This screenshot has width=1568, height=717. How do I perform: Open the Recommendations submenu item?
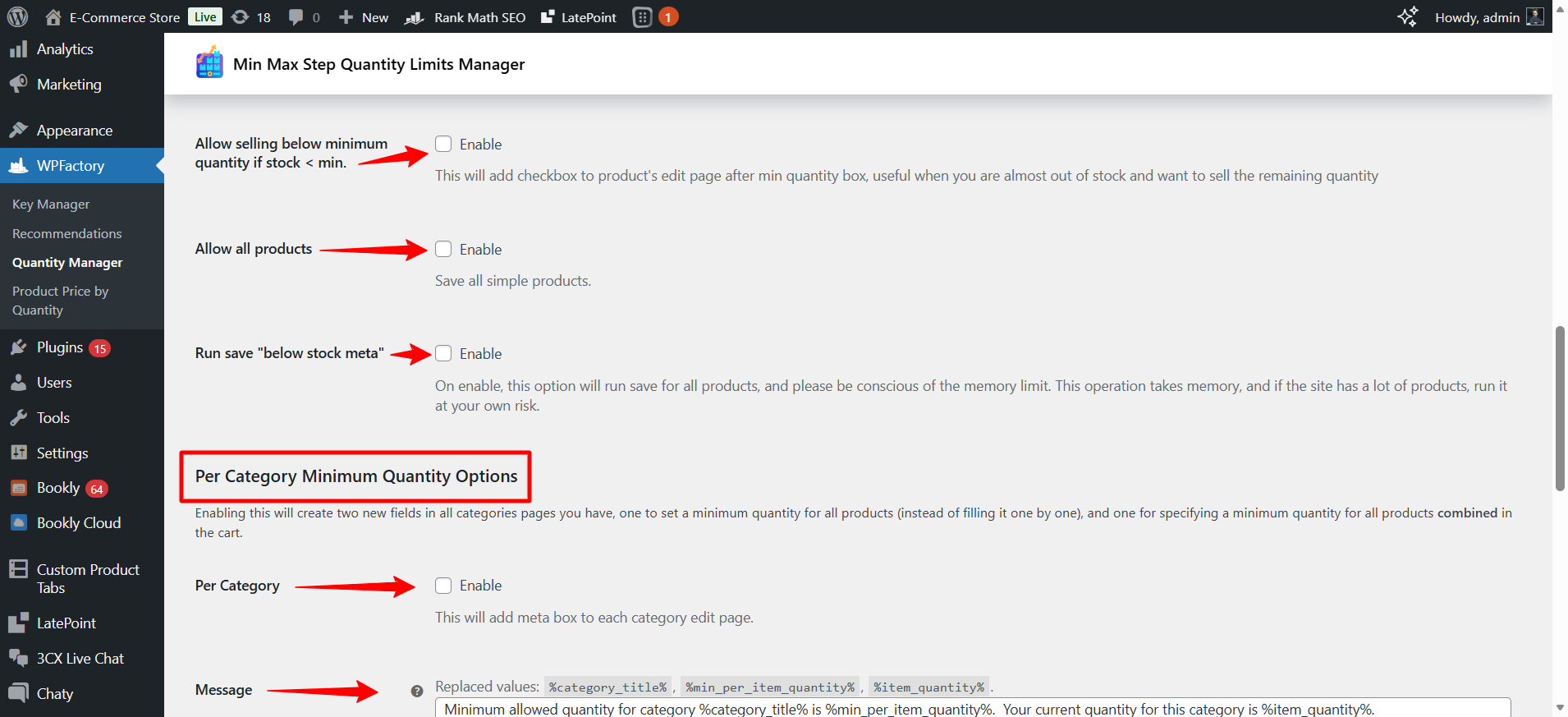67,233
